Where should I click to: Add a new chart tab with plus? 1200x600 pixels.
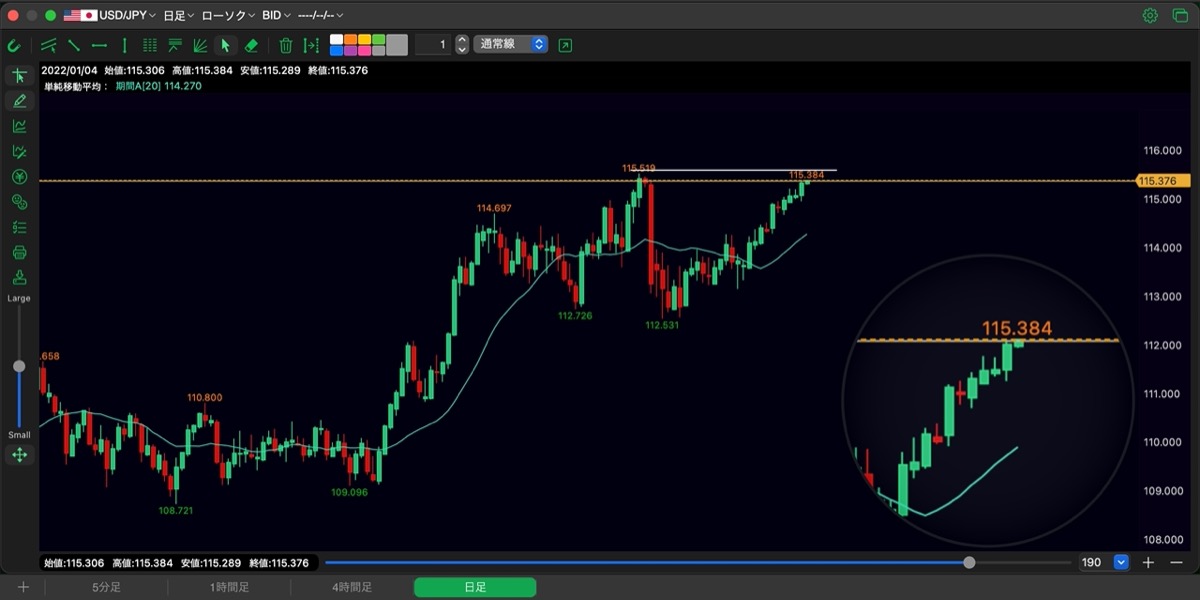click(23, 588)
